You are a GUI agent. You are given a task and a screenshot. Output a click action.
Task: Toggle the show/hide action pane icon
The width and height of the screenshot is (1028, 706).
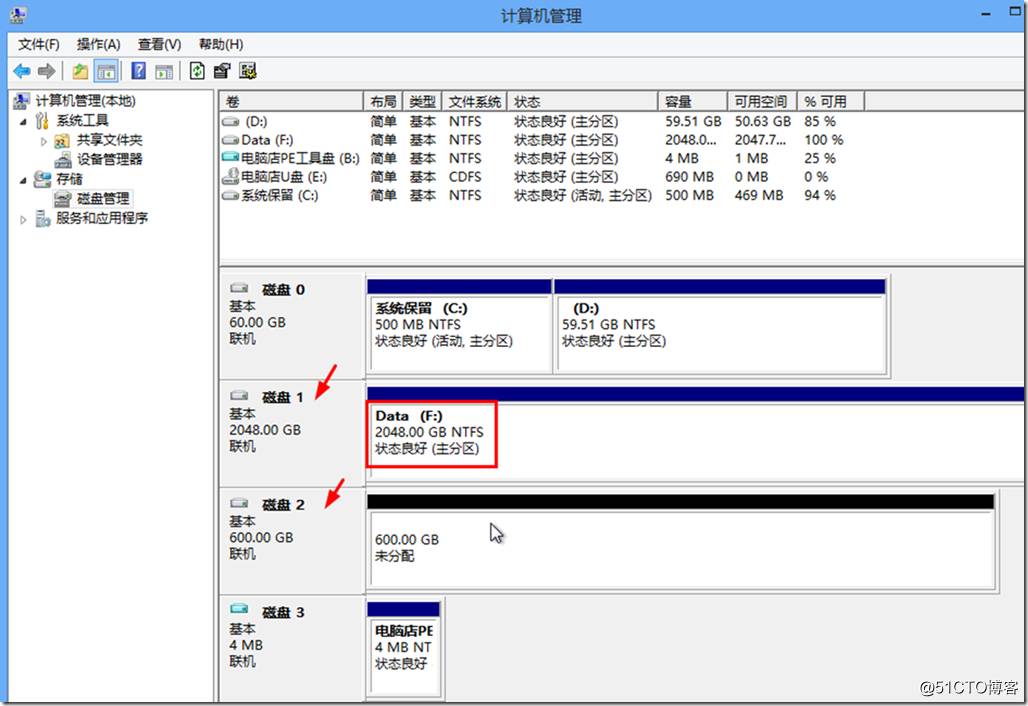(x=164, y=71)
